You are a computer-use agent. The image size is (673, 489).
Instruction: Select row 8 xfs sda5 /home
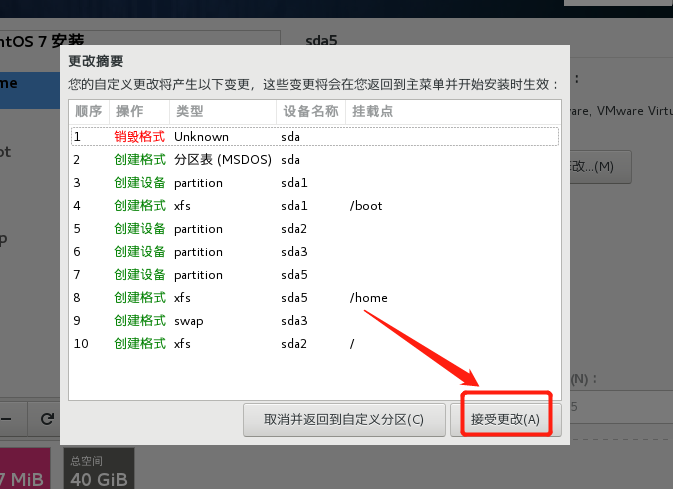point(315,298)
